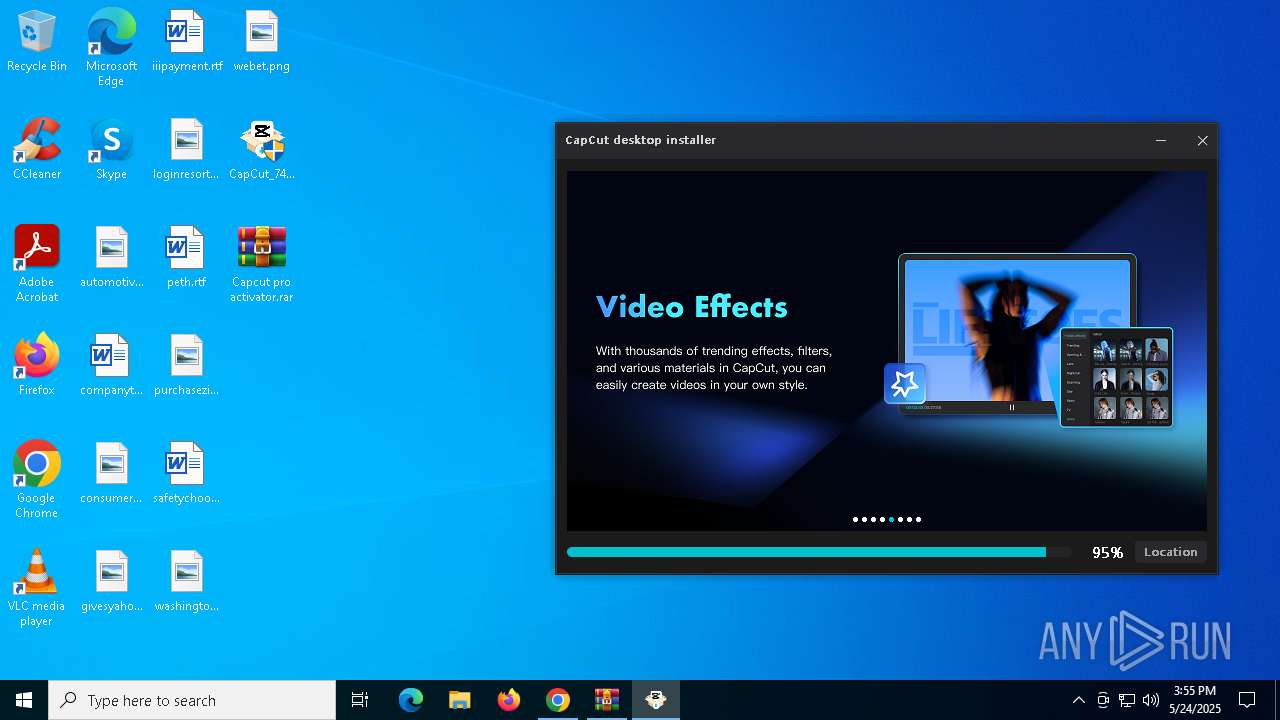Select the last slideshow pagination dot
The height and width of the screenshot is (720, 1280).
click(918, 519)
